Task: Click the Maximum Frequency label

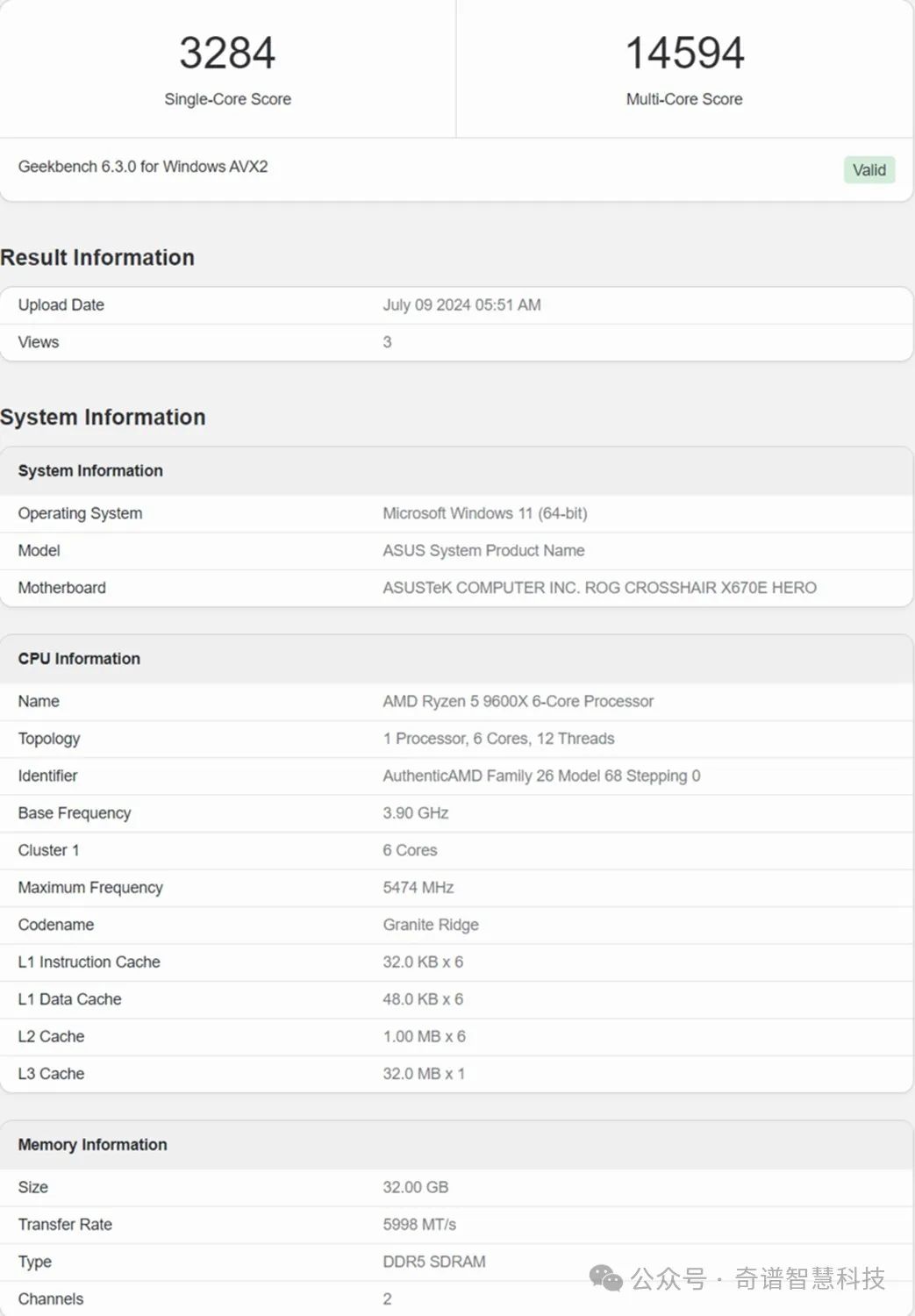Action: [x=90, y=888]
